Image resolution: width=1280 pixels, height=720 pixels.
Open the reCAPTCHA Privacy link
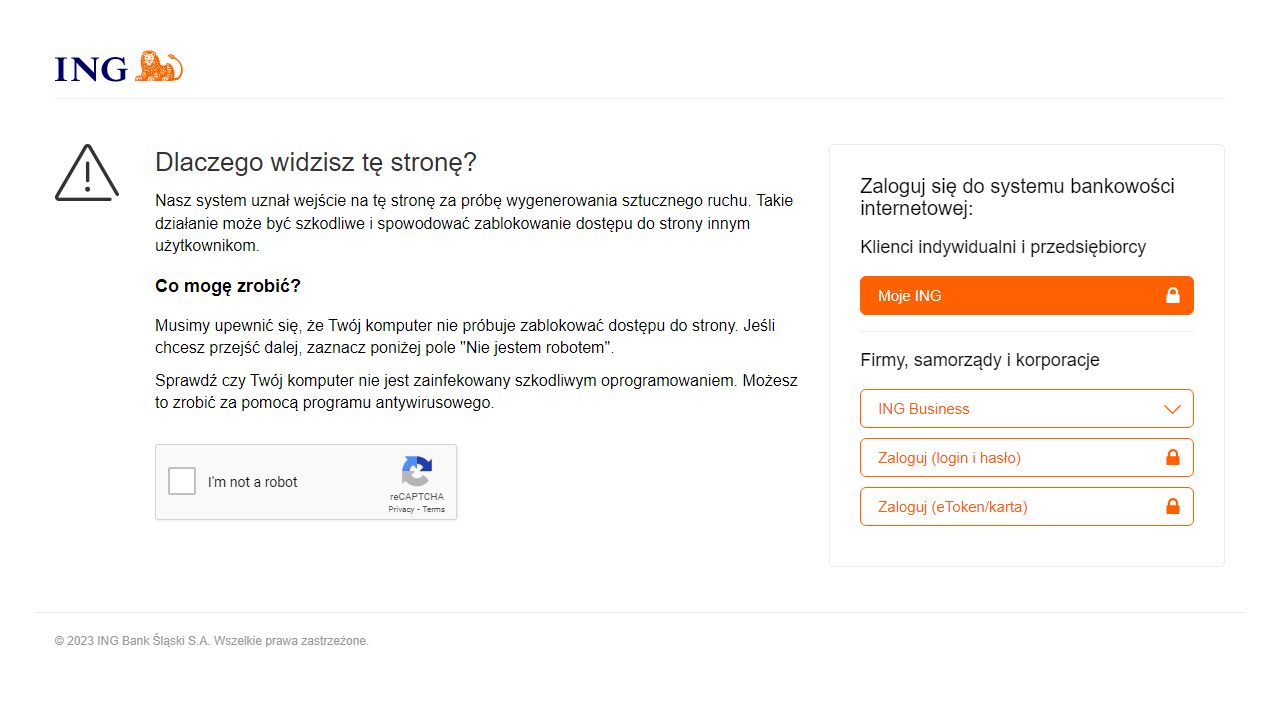(400, 509)
